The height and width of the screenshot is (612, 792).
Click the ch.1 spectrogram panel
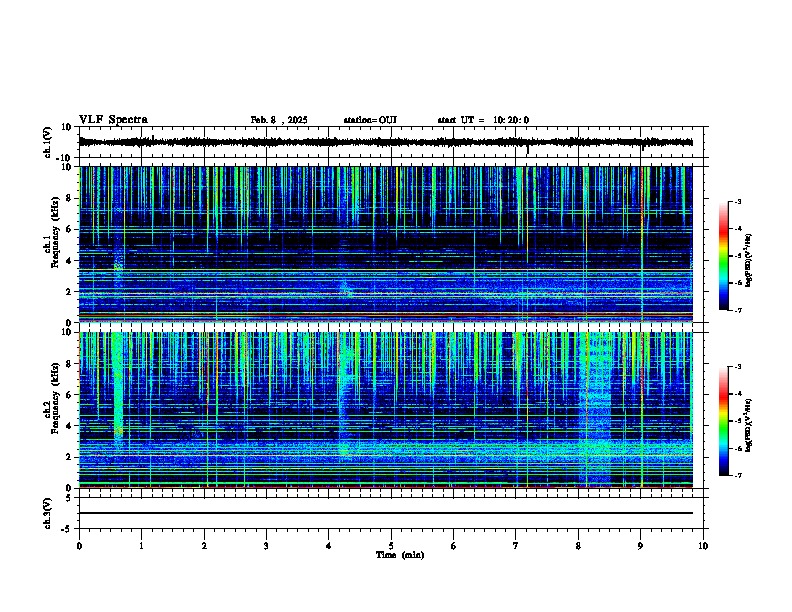click(385, 244)
